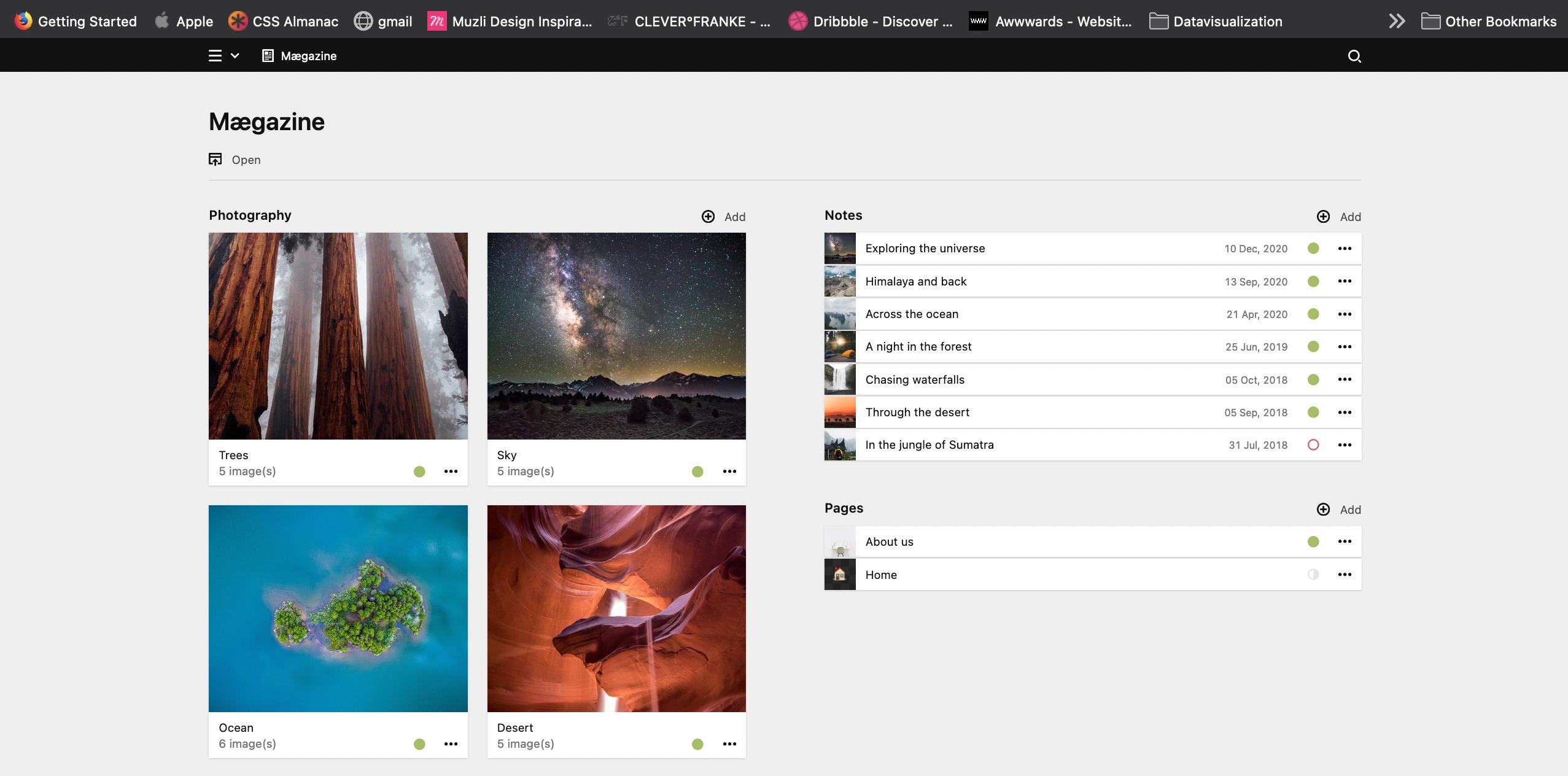Click the plus icon to add a Note
Image resolution: width=1568 pixels, height=776 pixels.
pyautogui.click(x=1323, y=217)
